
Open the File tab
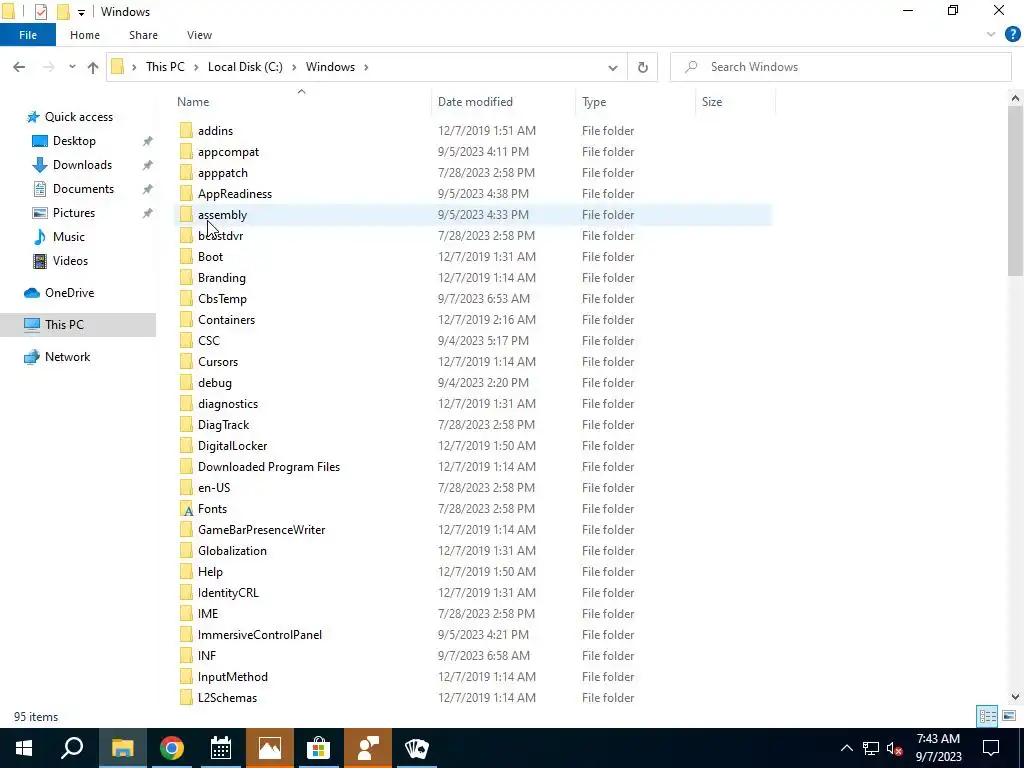28,35
